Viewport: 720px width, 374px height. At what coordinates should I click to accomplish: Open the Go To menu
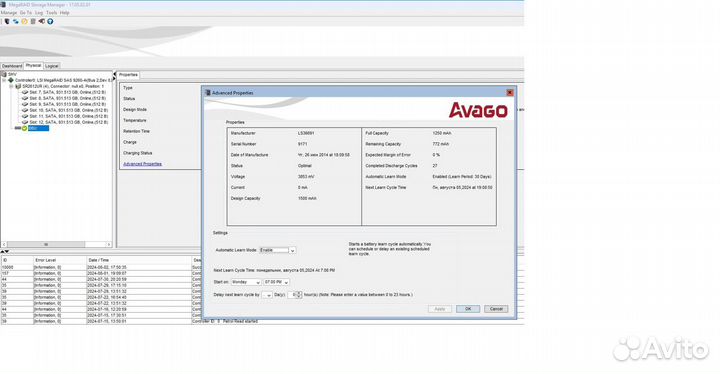[x=26, y=13]
